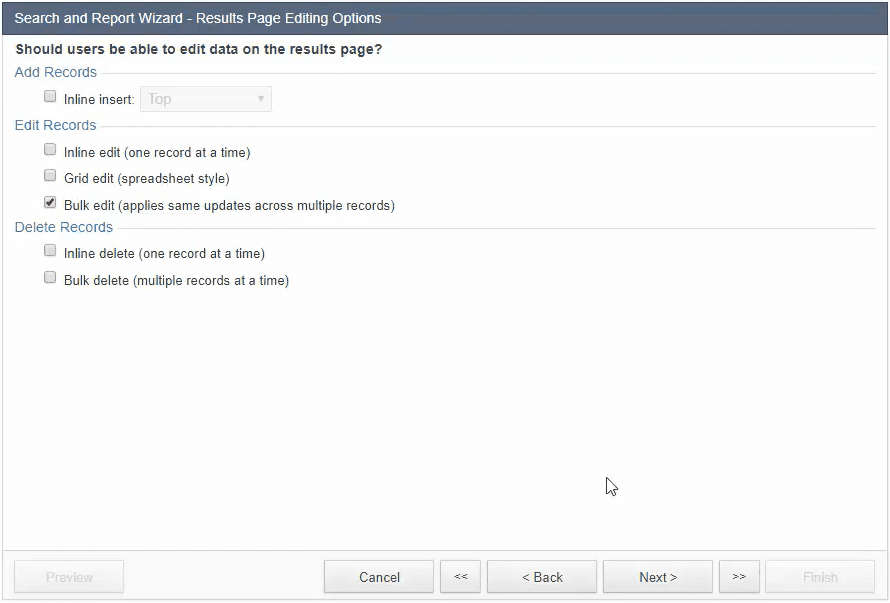The image size is (890, 603).
Task: Jump to first step with << button
Action: [461, 577]
